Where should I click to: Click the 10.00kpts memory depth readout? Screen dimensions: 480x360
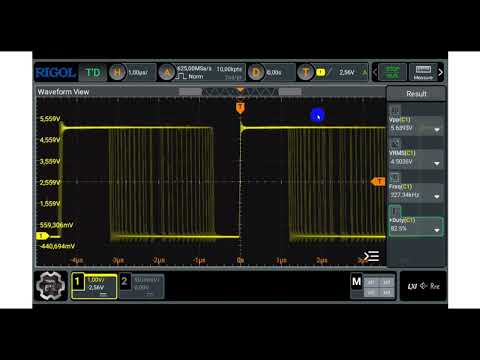pyautogui.click(x=229, y=69)
